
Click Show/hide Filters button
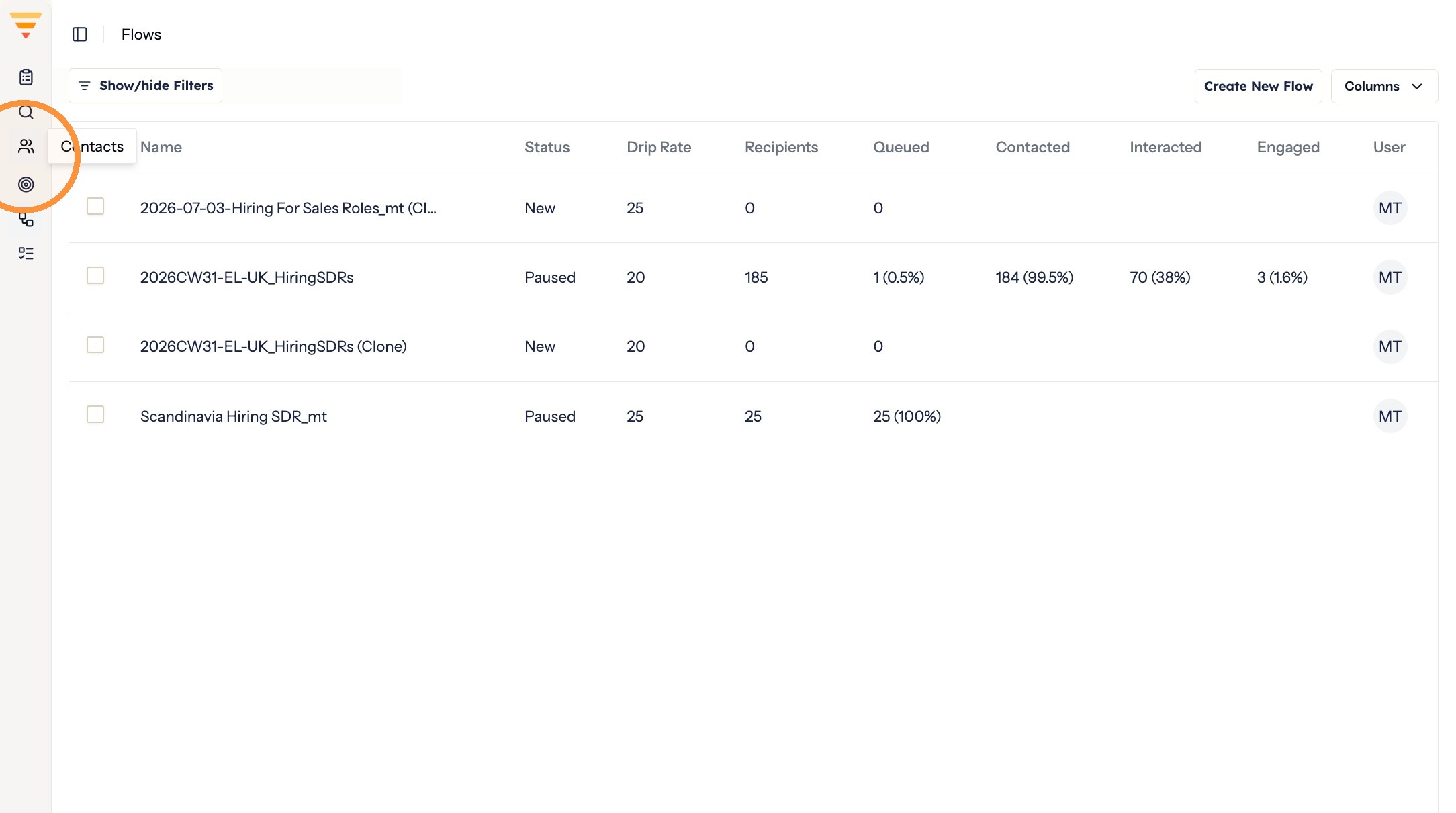(145, 86)
